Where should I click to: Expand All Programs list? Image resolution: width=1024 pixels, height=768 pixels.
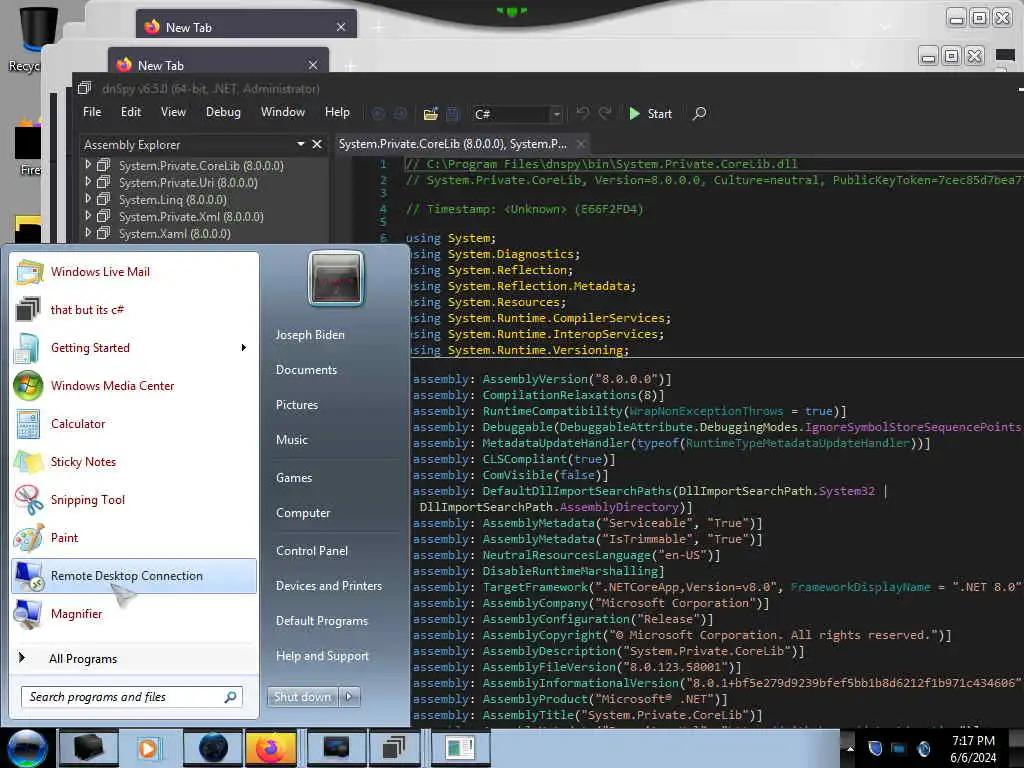pos(135,658)
